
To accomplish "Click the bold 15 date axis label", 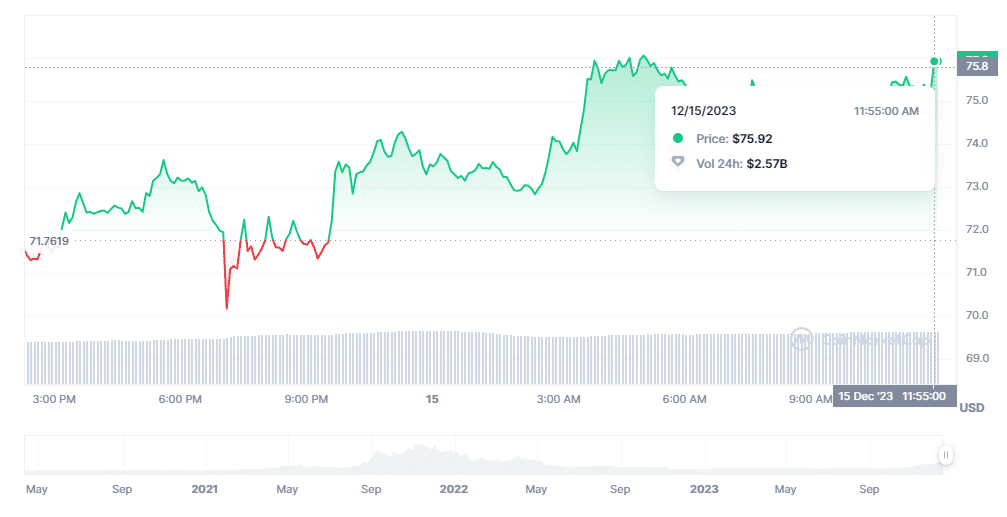I will click(x=432, y=399).
